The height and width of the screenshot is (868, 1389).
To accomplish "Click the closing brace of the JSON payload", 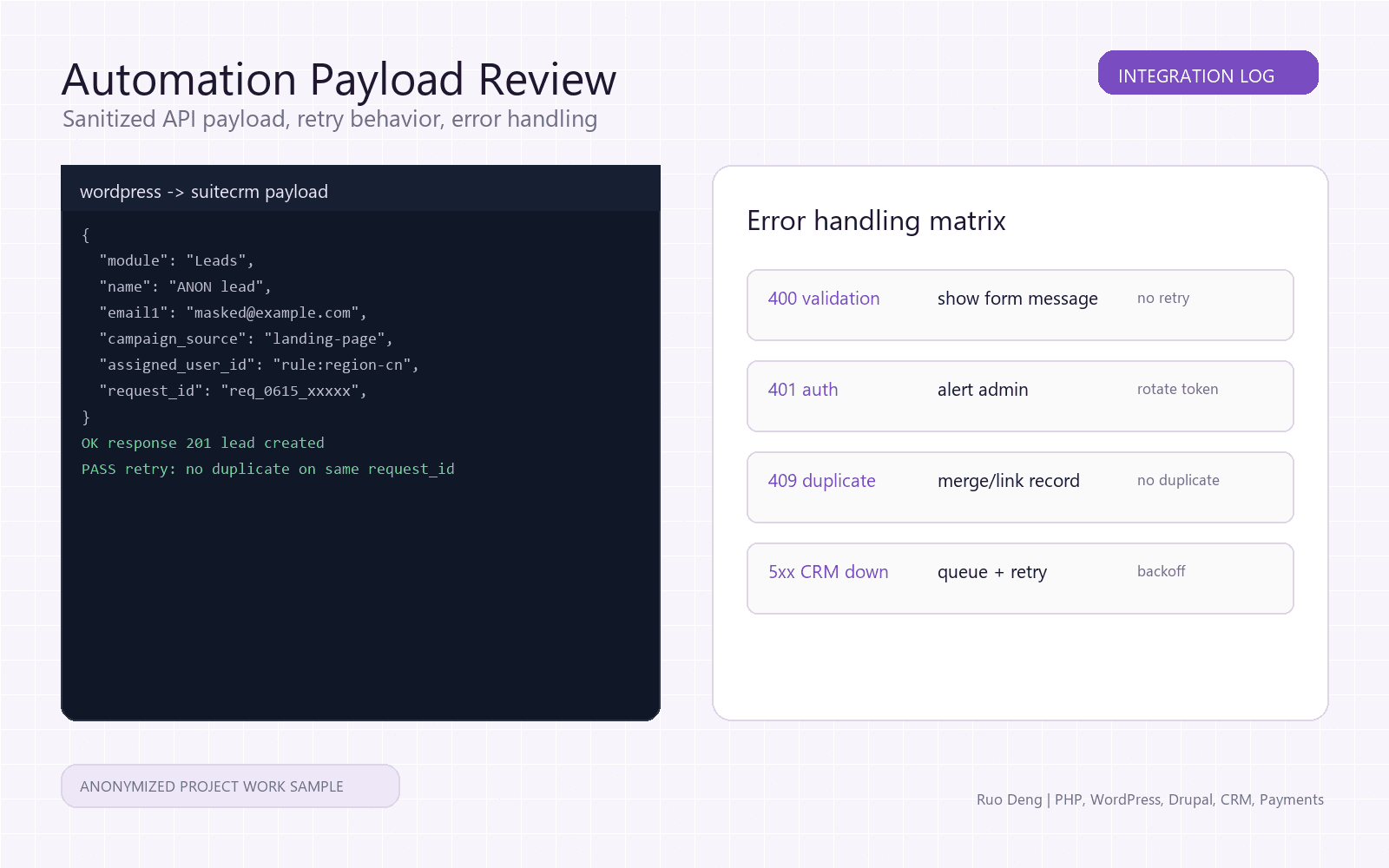I will (86, 417).
